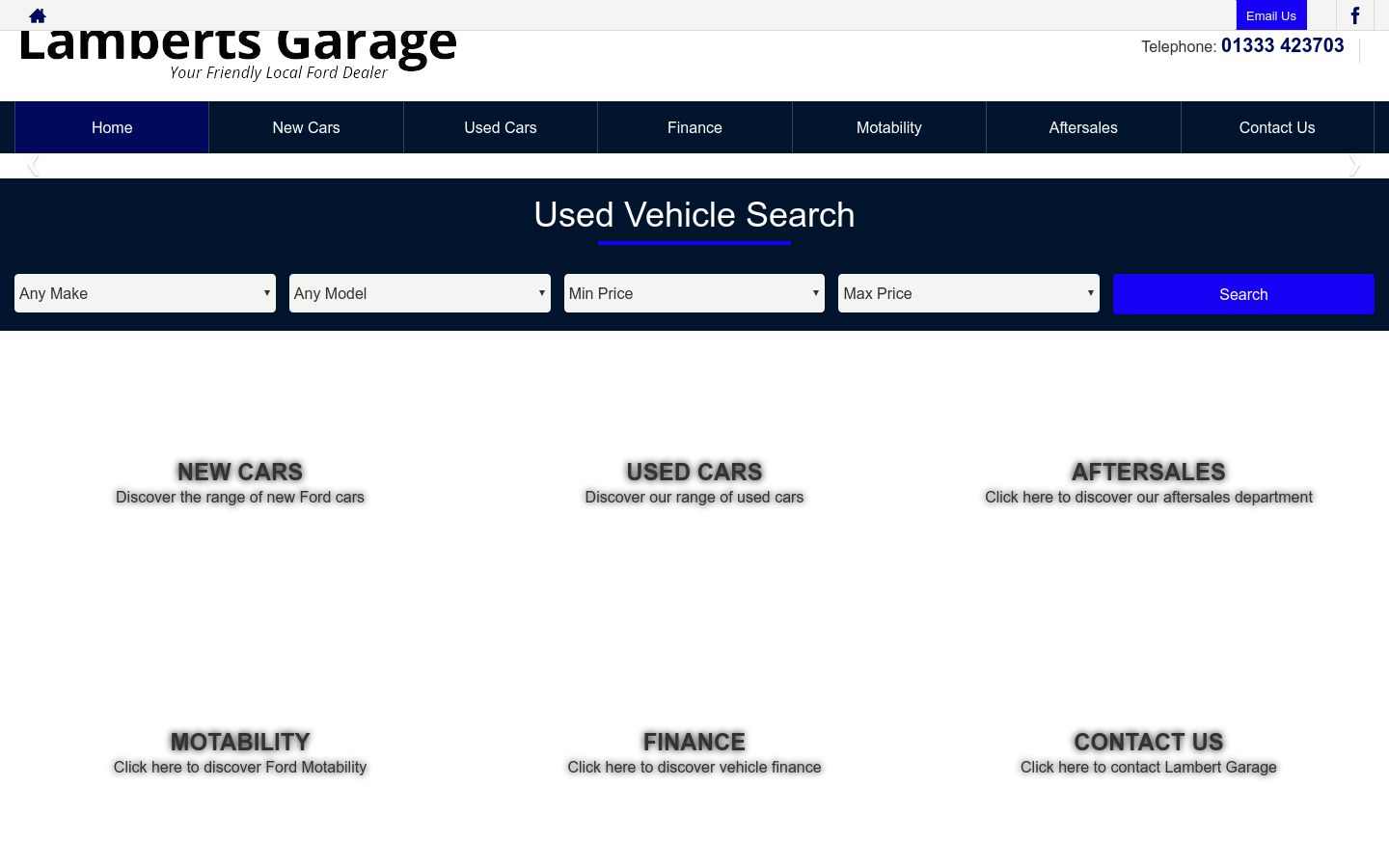Click the telephone number 01333 423703

pyautogui.click(x=1282, y=45)
